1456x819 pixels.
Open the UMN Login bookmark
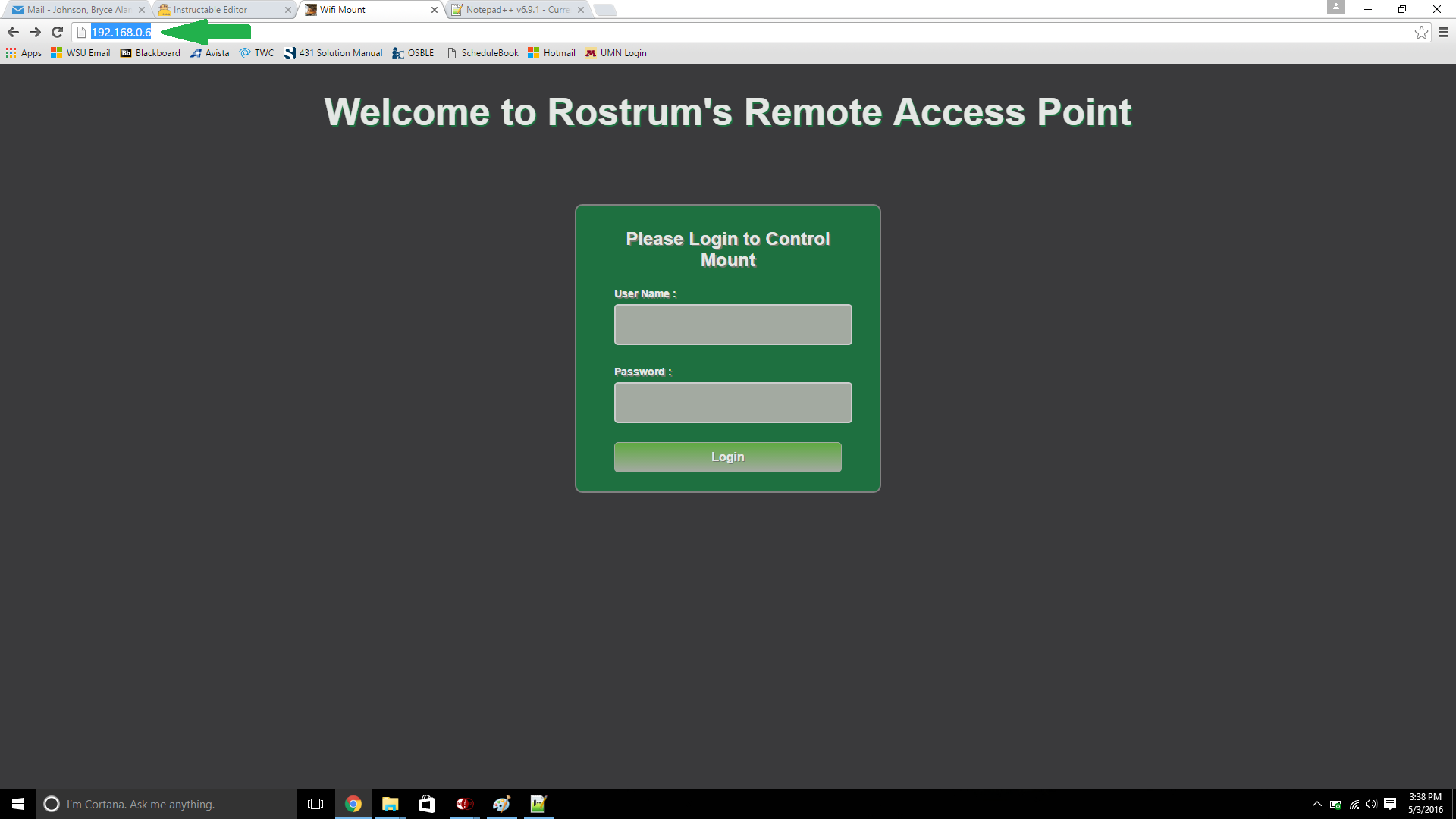tap(616, 53)
